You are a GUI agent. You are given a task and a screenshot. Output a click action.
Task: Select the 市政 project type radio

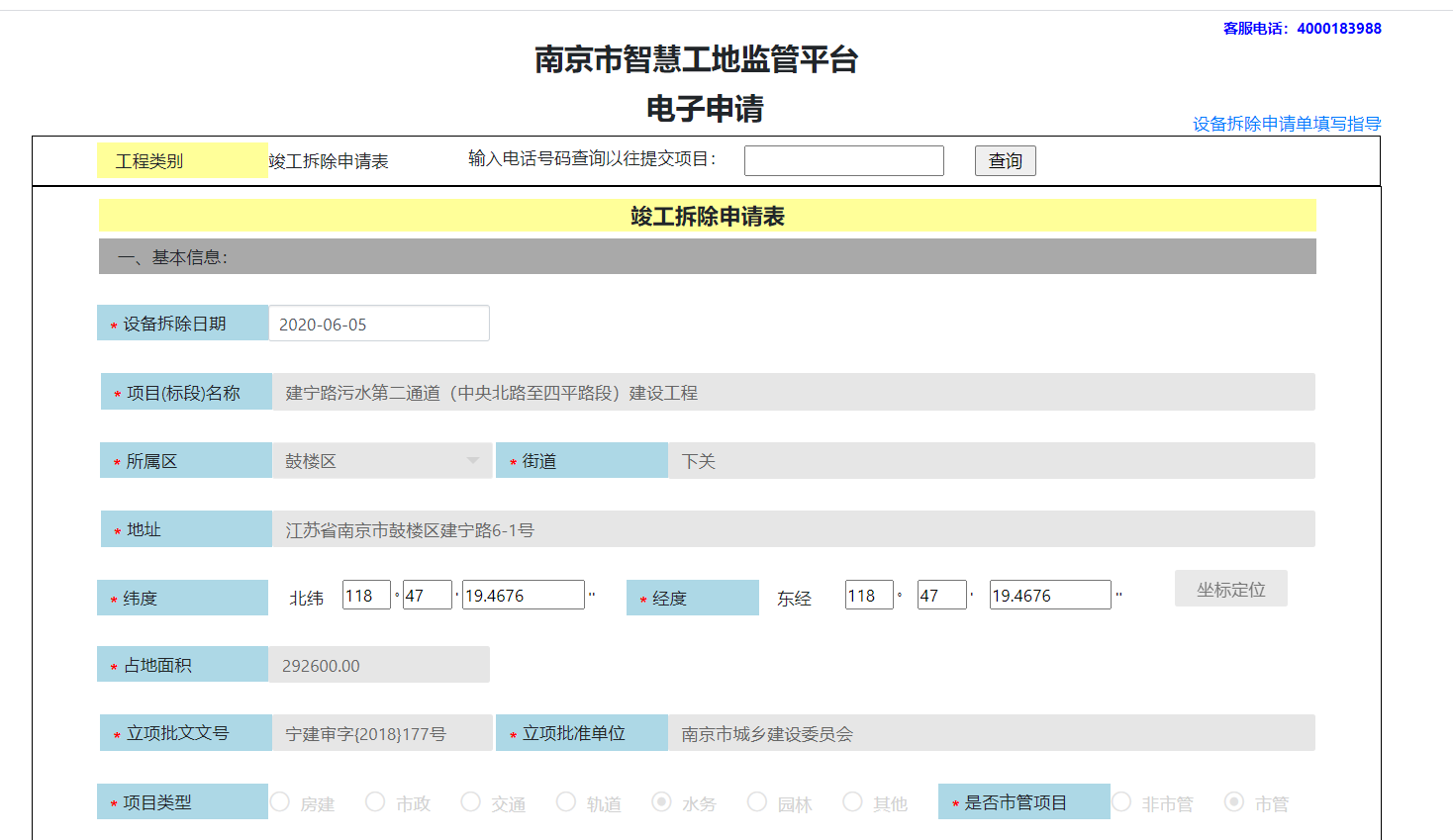[x=375, y=801]
